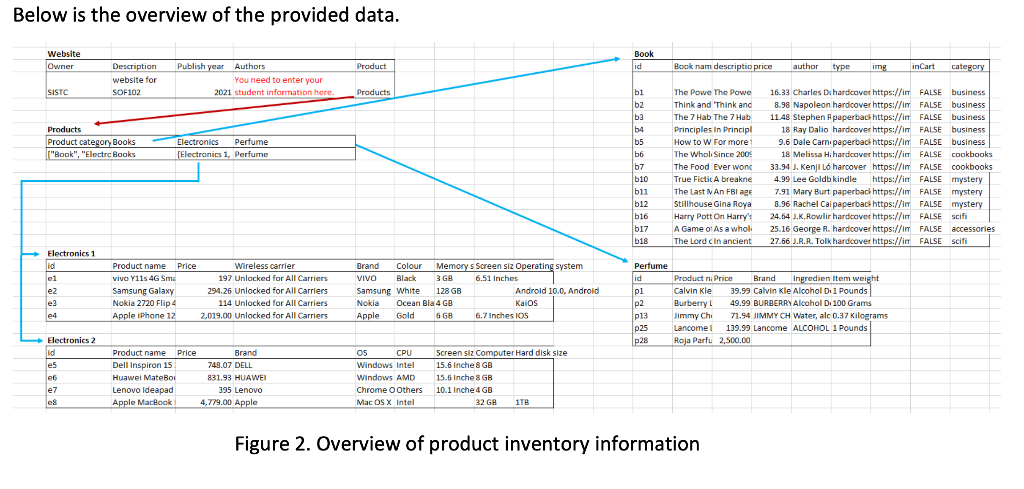1024x489 pixels.
Task: Select the "SISTC" owner cell
Action: [x=58, y=92]
